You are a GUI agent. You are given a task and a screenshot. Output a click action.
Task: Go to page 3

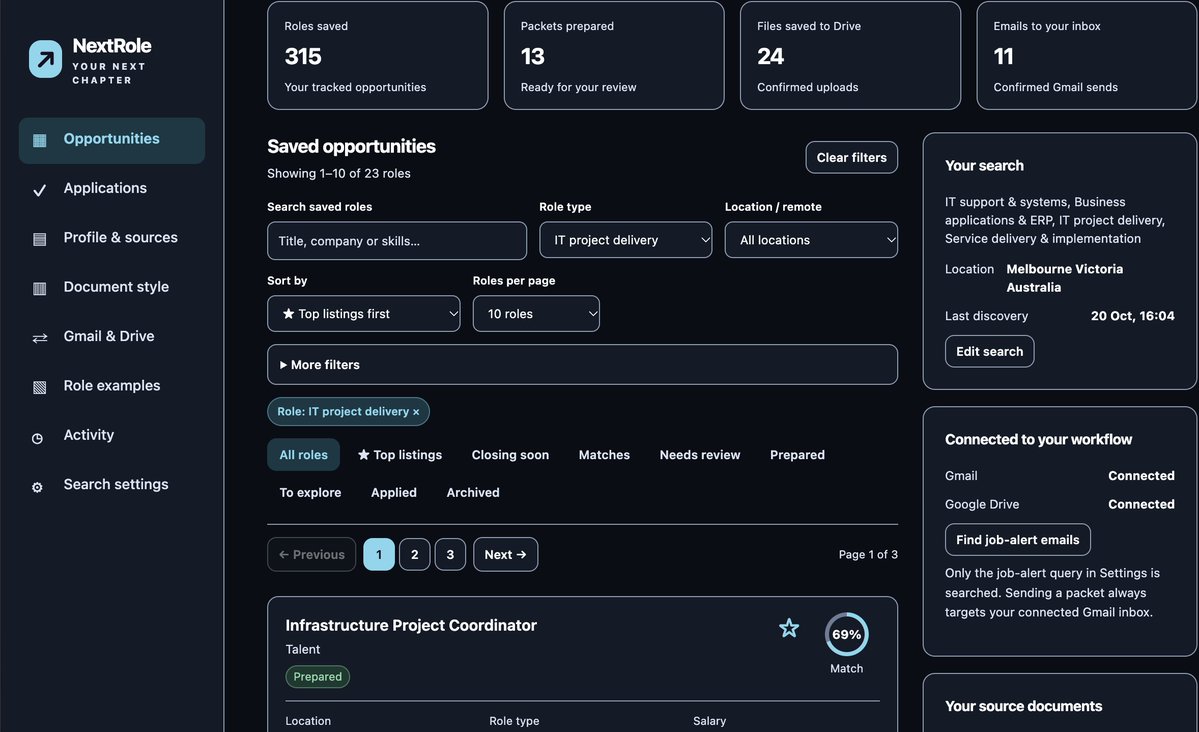point(450,555)
